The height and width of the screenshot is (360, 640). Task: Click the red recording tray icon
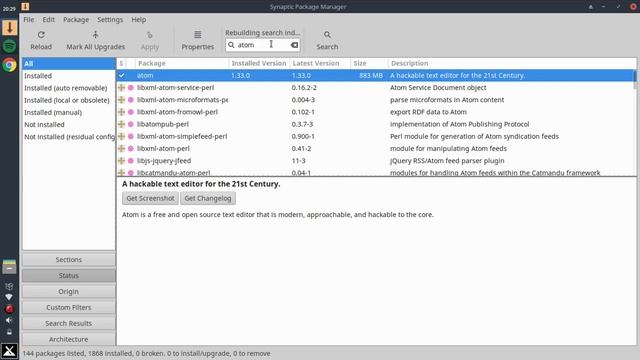[x=9, y=309]
